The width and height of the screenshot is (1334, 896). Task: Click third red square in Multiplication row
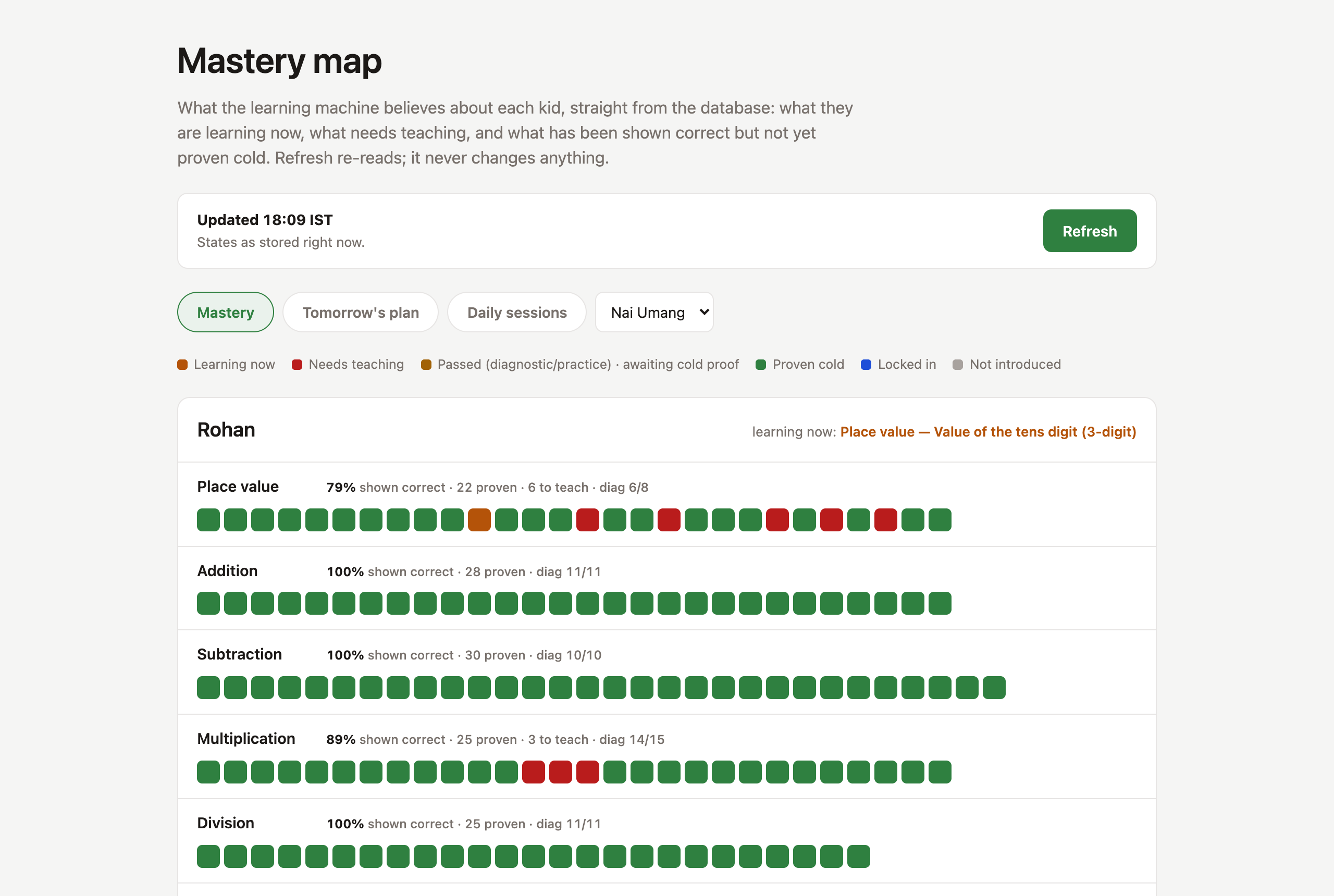point(588,772)
